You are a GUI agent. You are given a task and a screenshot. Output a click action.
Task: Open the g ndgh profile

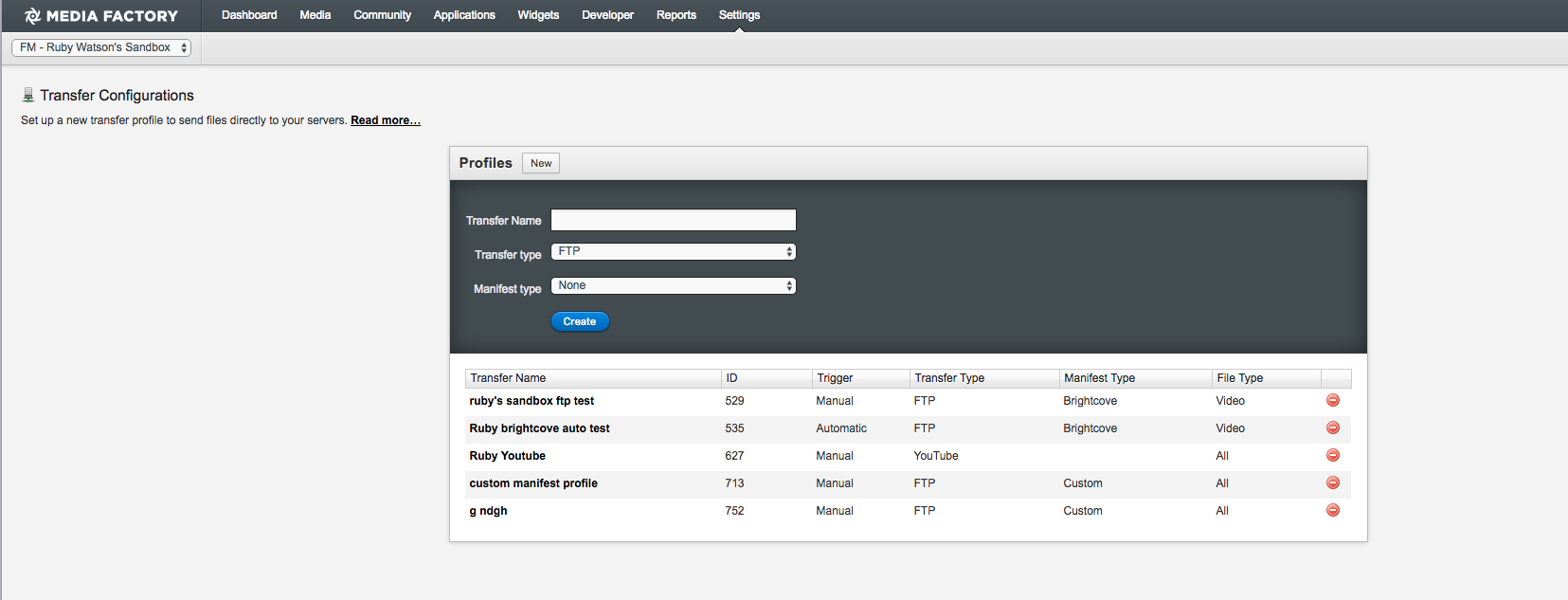(x=488, y=511)
